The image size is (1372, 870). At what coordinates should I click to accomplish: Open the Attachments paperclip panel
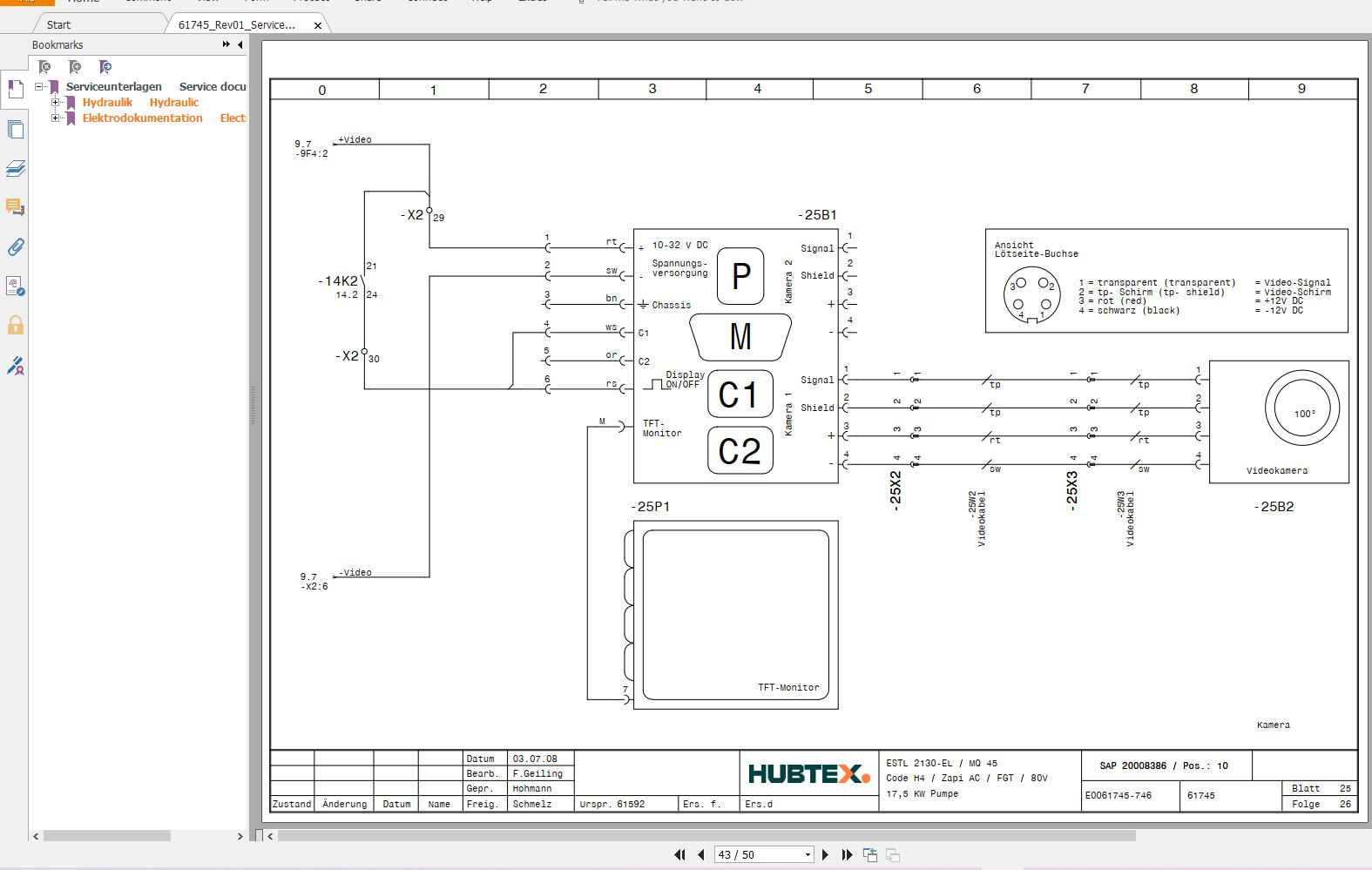(x=15, y=247)
